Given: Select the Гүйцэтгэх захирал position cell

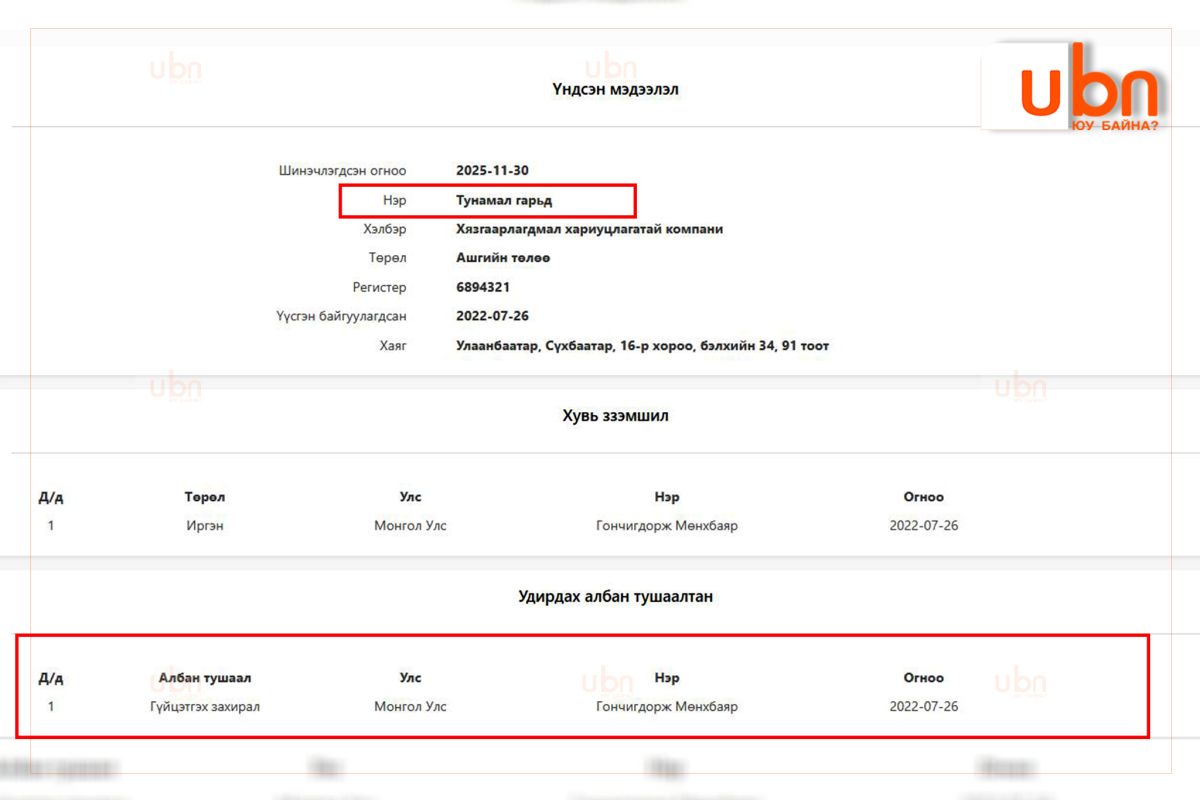Looking at the screenshot, I should (204, 707).
